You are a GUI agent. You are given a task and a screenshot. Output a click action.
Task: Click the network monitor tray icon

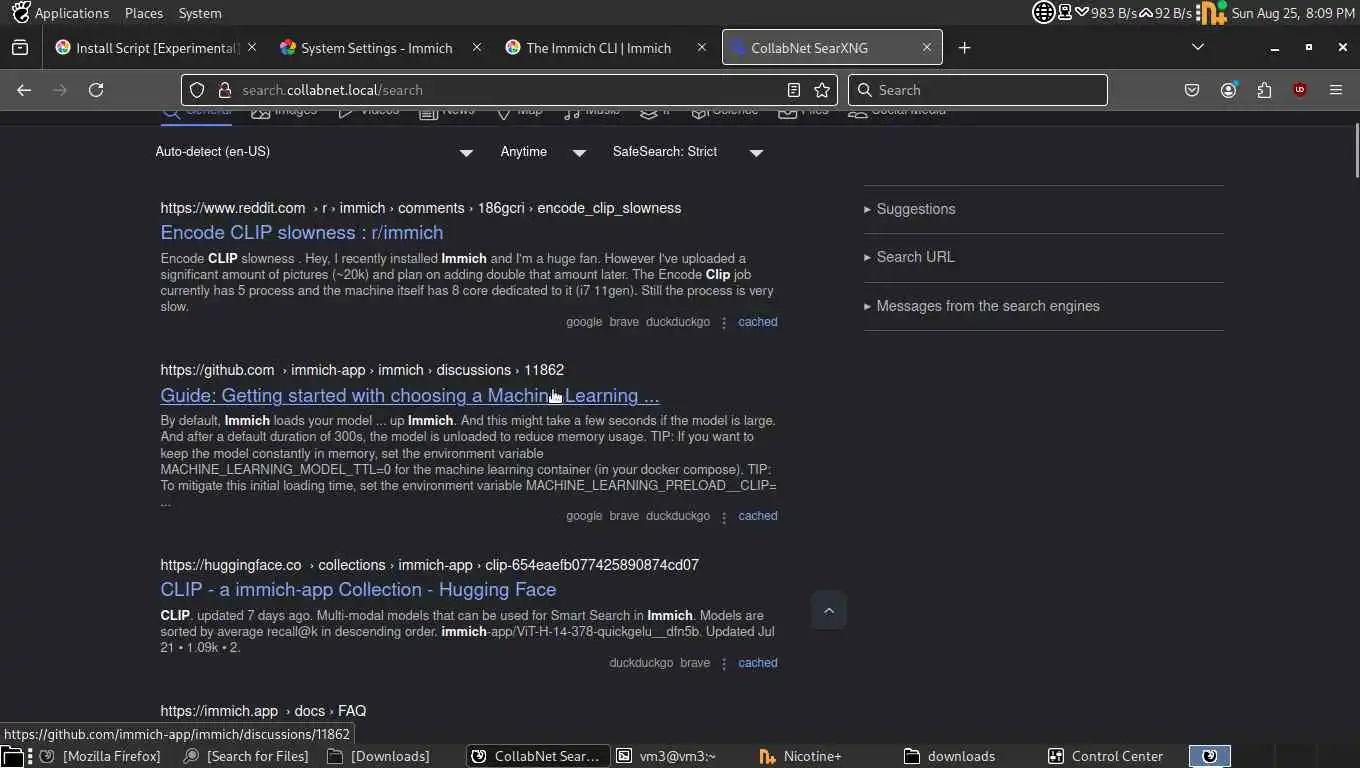1065,13
